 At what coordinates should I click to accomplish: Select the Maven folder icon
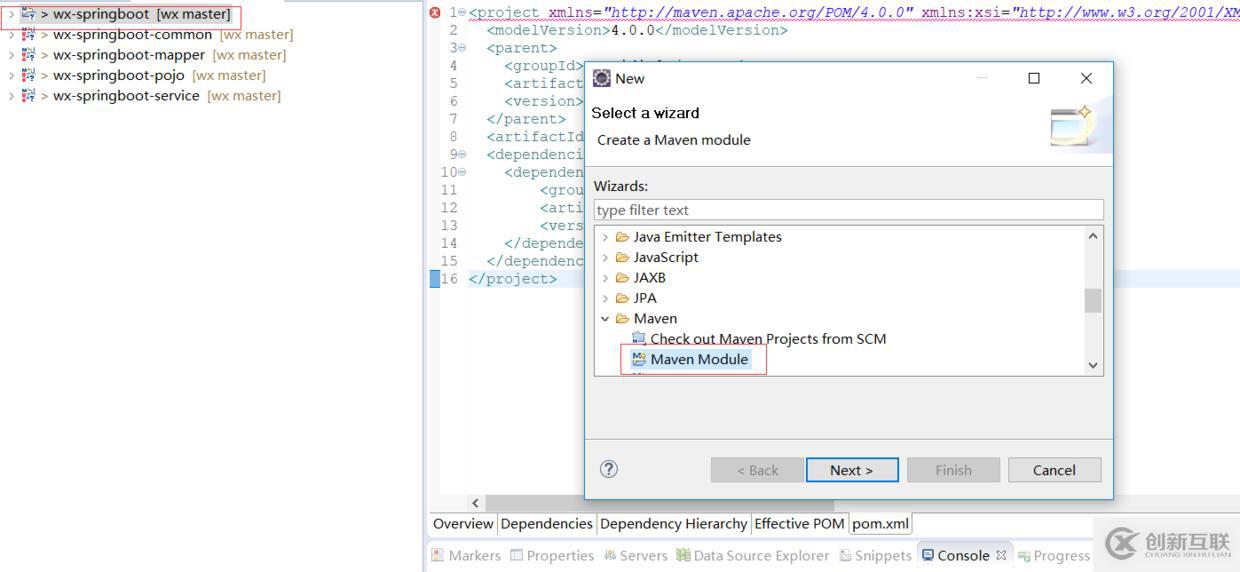(x=622, y=319)
